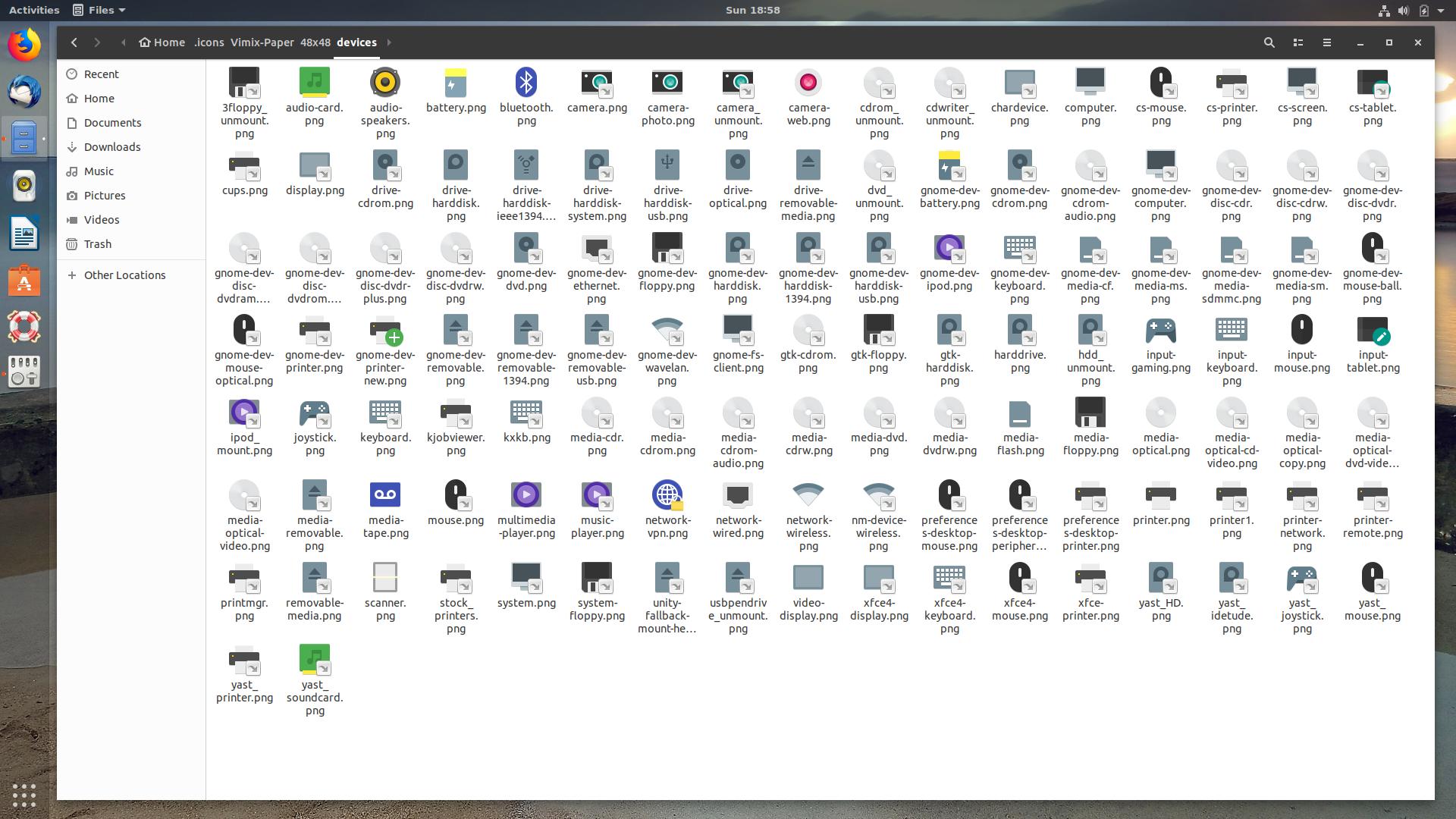Click Other Locations in the sidebar
This screenshot has height=819, width=1456.
tap(124, 275)
